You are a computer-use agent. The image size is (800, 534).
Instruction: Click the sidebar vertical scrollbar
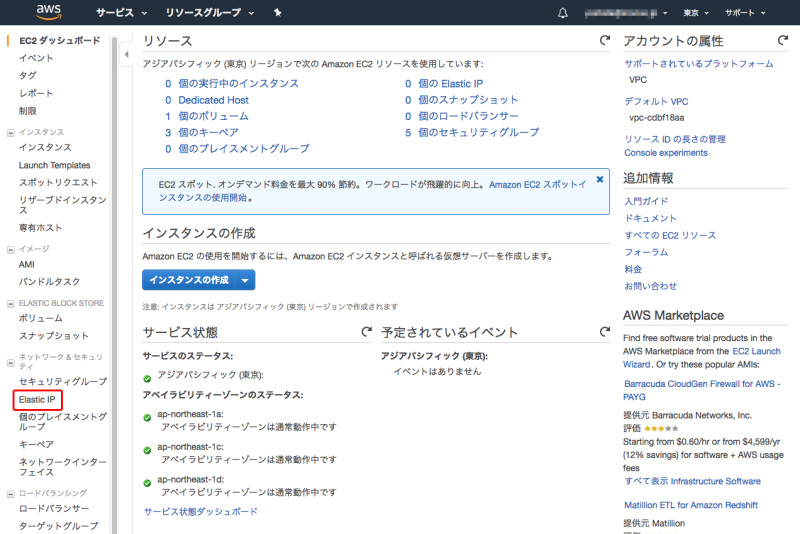(114, 285)
